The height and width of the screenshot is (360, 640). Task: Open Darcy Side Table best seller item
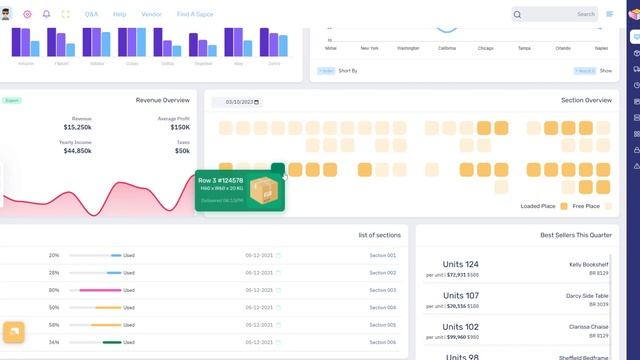[587, 296]
